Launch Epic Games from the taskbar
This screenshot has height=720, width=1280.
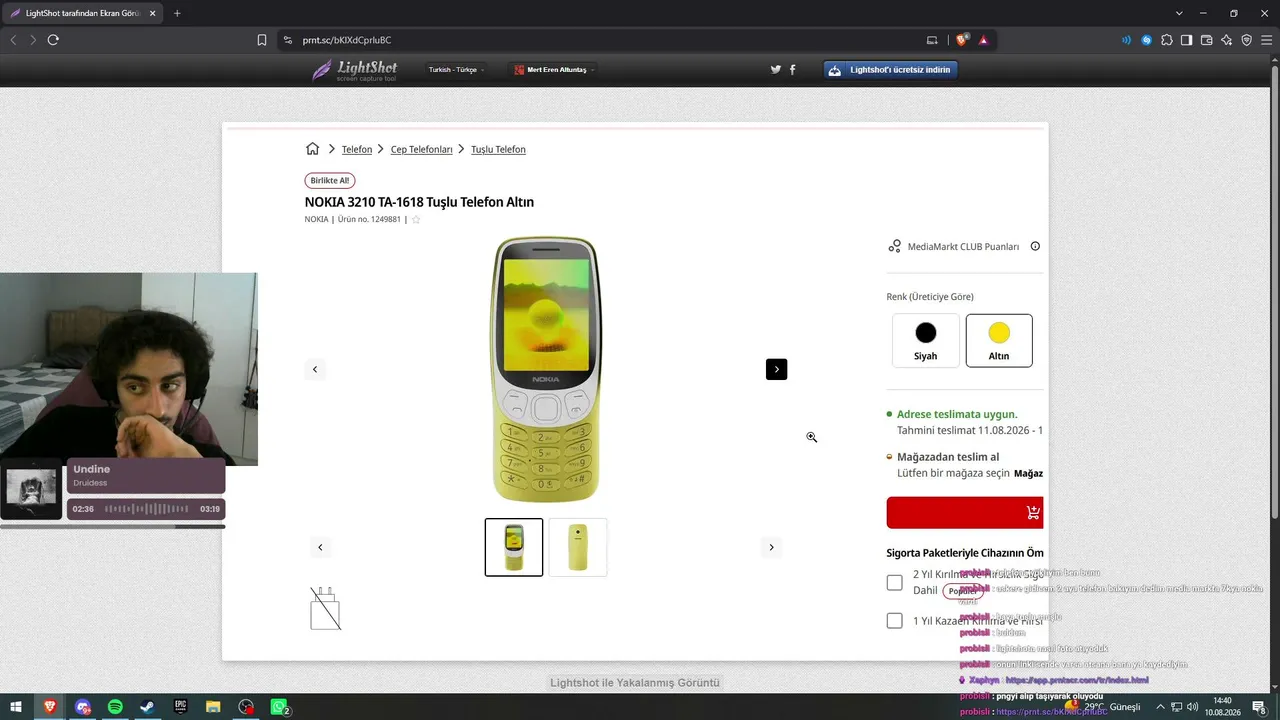(180, 707)
